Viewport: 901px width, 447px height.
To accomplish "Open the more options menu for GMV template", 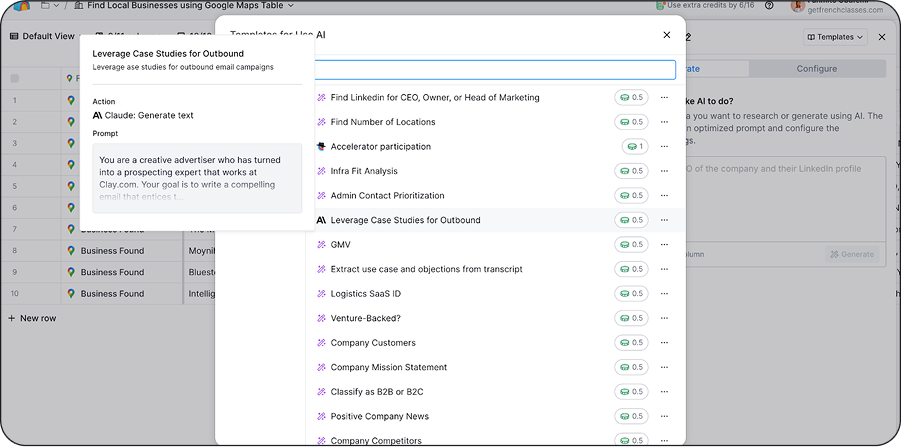I will pyautogui.click(x=664, y=245).
